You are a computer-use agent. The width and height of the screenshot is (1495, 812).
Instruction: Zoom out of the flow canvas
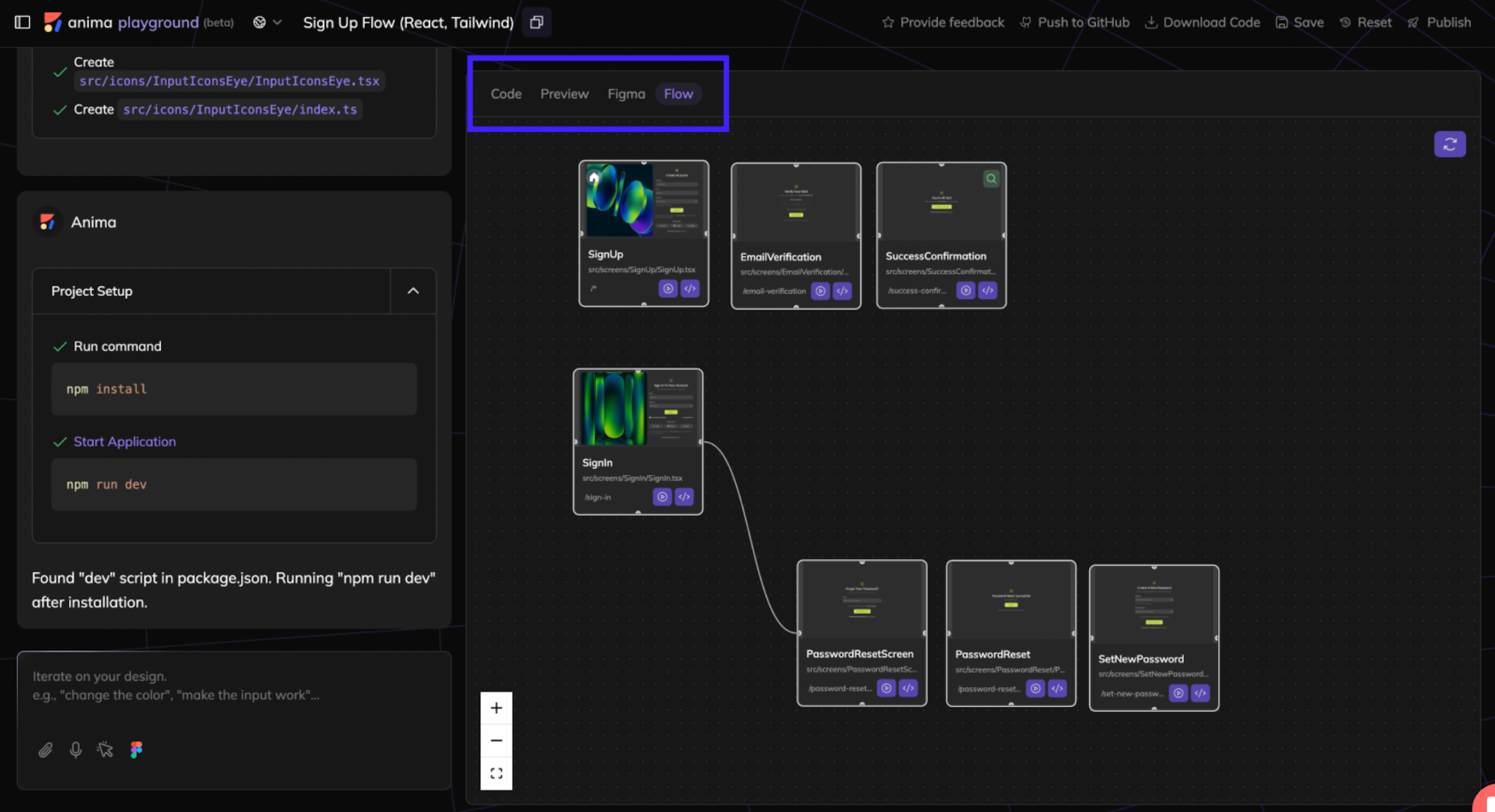[496, 740]
